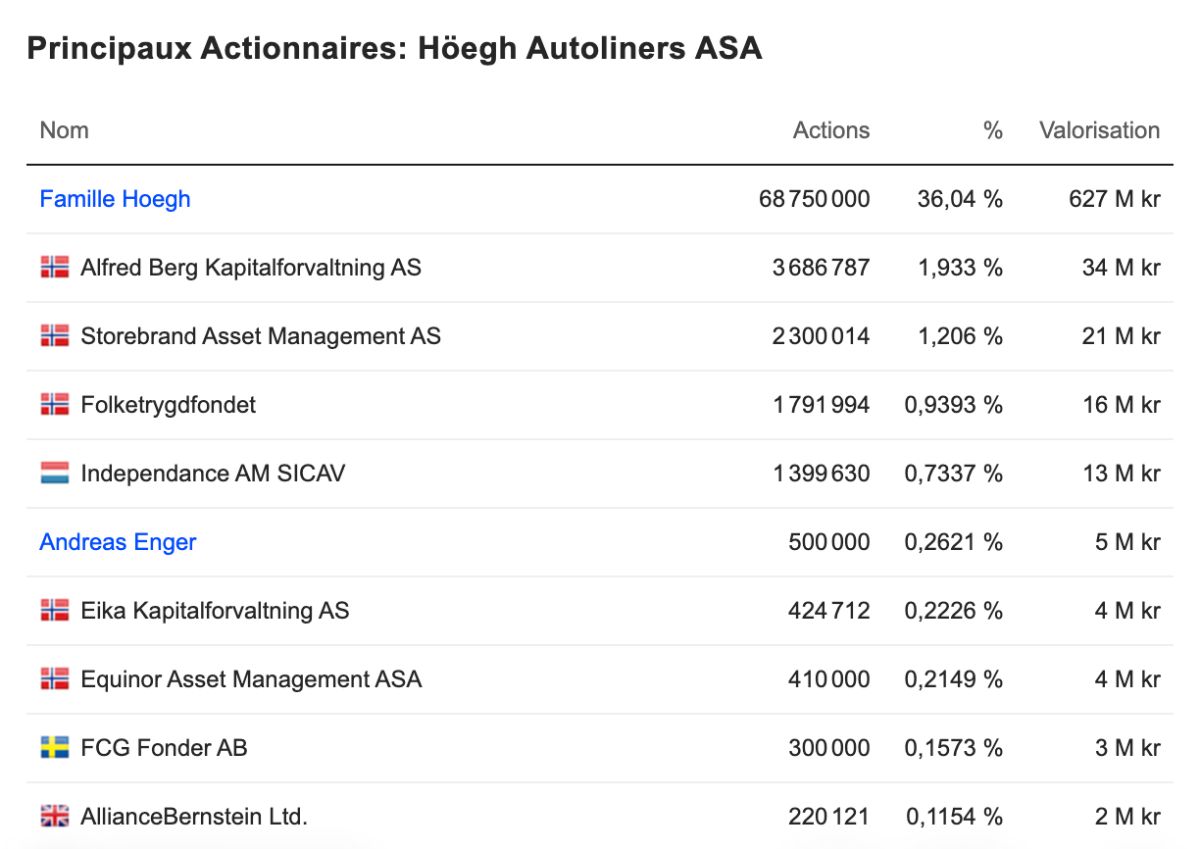
Task: Click the Principaux Actionnaires heading
Action: click(x=394, y=48)
